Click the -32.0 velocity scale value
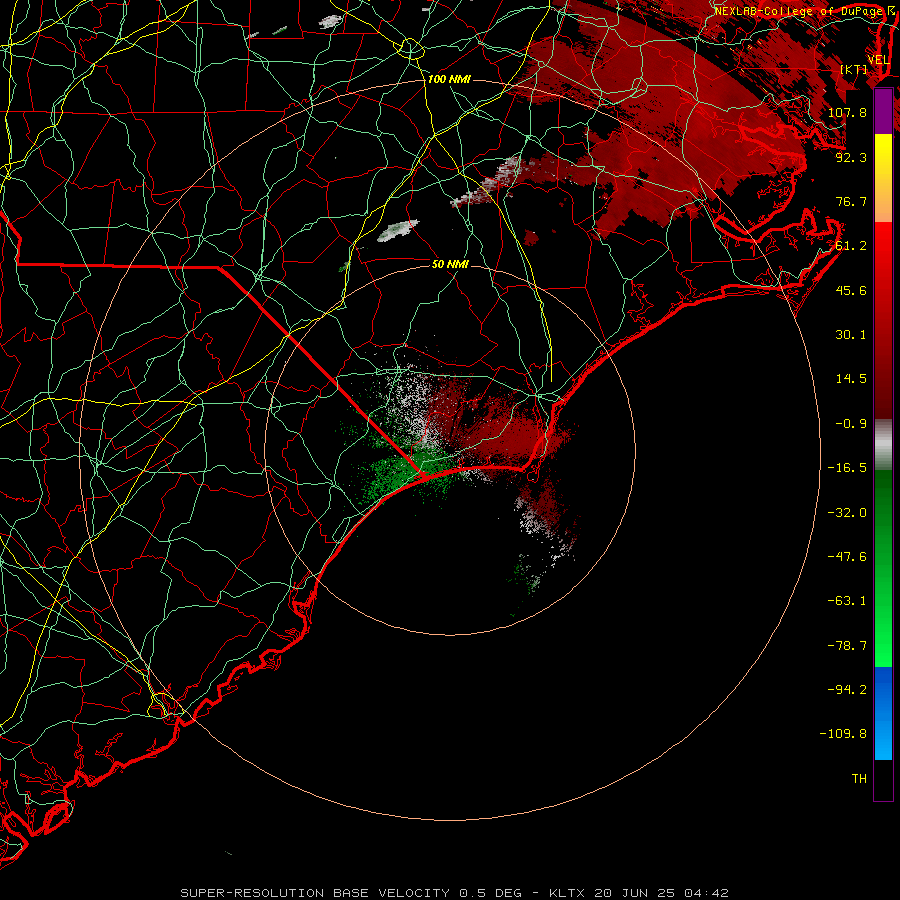The width and height of the screenshot is (900, 900). coord(847,513)
